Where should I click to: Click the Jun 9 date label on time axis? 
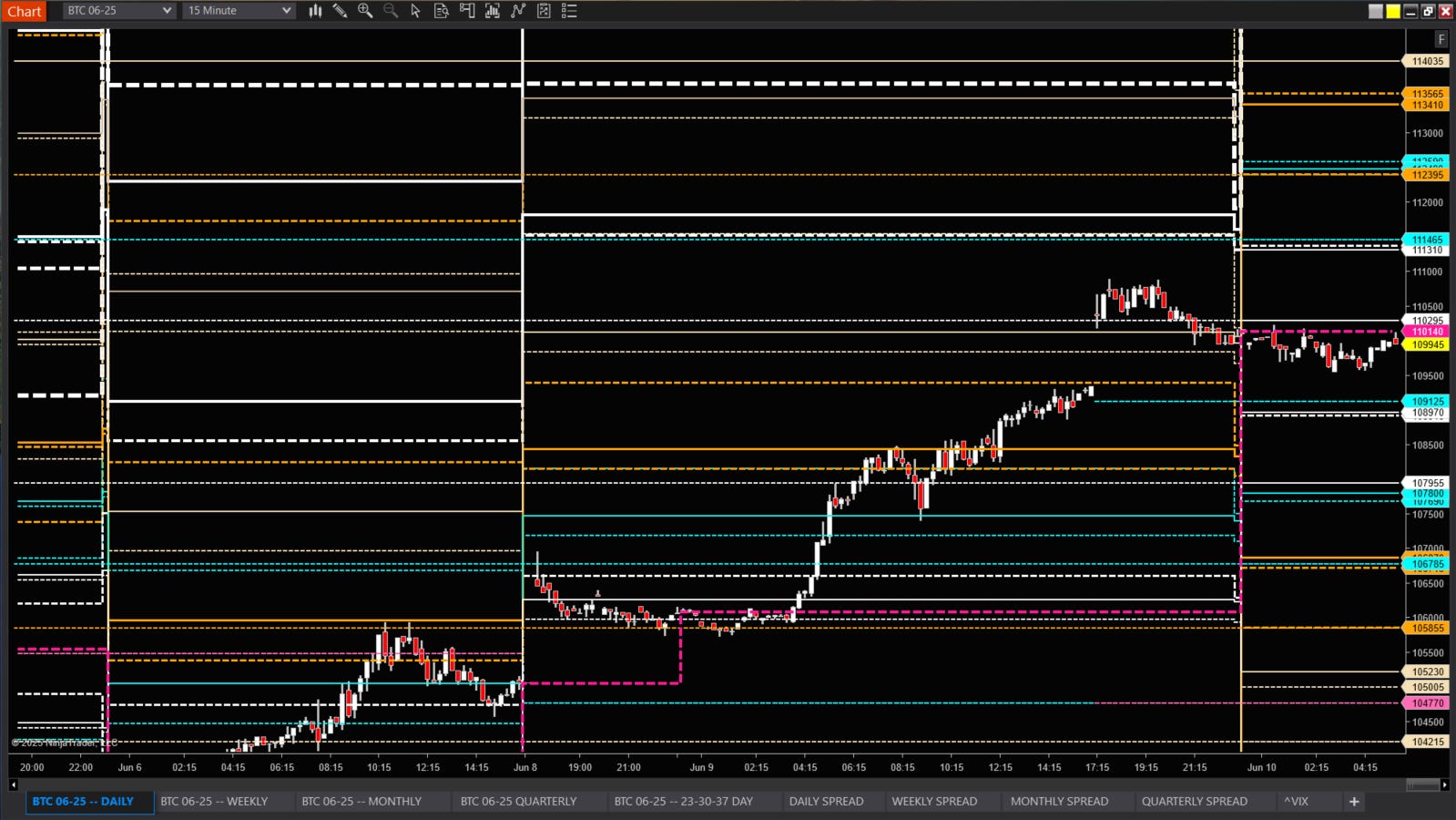coord(701,767)
